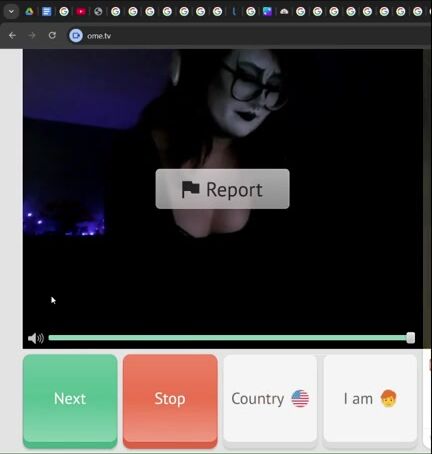The image size is (432, 454).
Task: Click the US flag icon
Action: click(x=300, y=399)
